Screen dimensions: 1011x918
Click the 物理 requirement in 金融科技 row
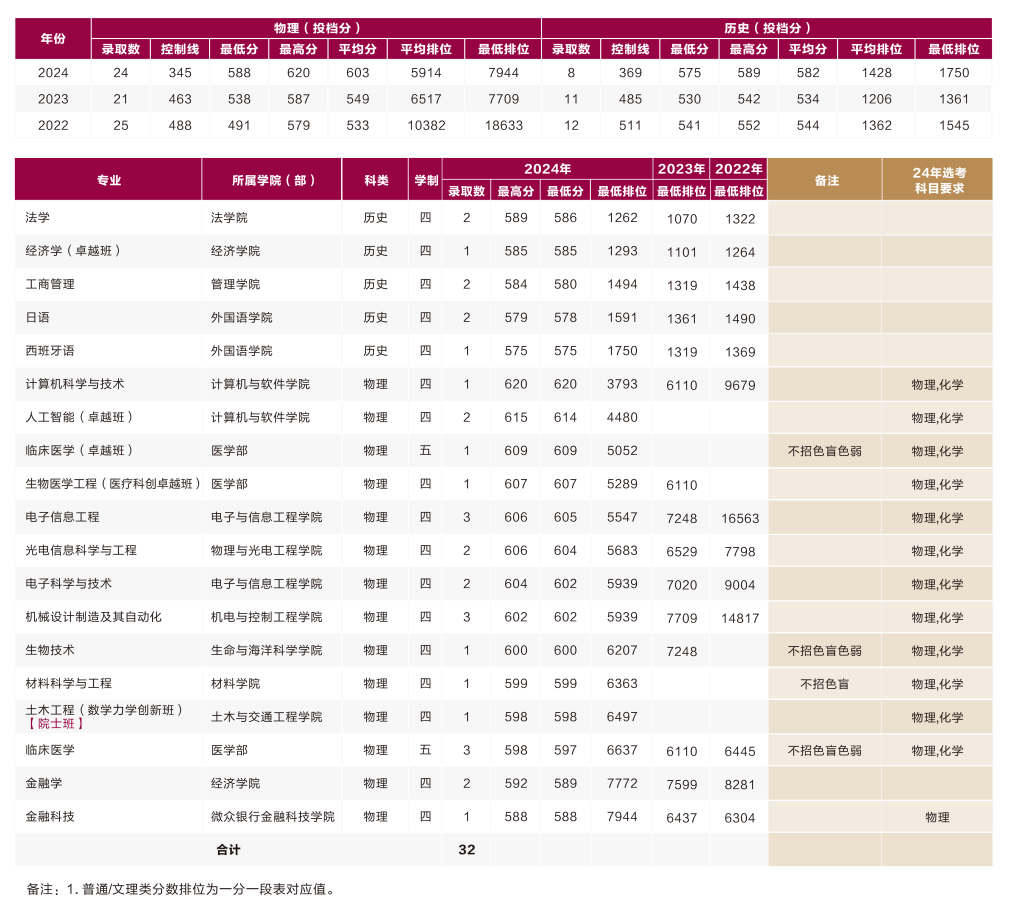click(937, 817)
